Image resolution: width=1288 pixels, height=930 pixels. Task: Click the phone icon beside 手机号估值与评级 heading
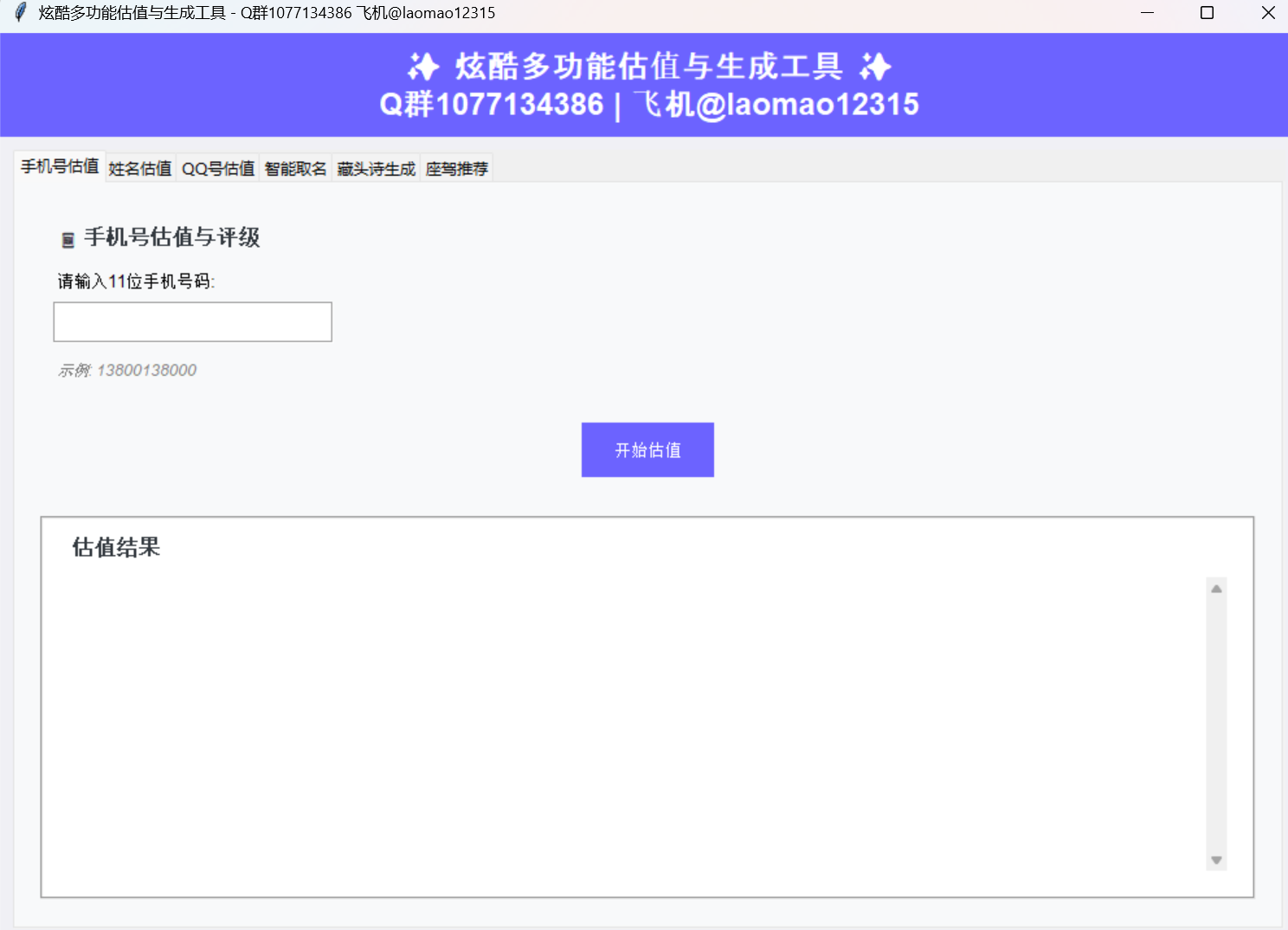coord(67,238)
